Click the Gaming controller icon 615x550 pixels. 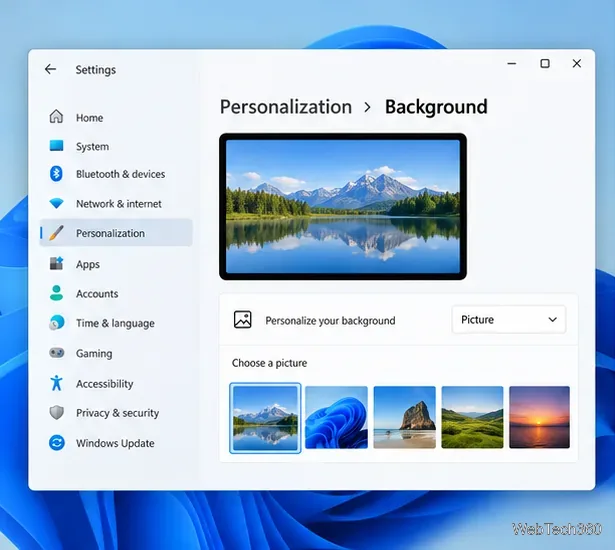56,353
